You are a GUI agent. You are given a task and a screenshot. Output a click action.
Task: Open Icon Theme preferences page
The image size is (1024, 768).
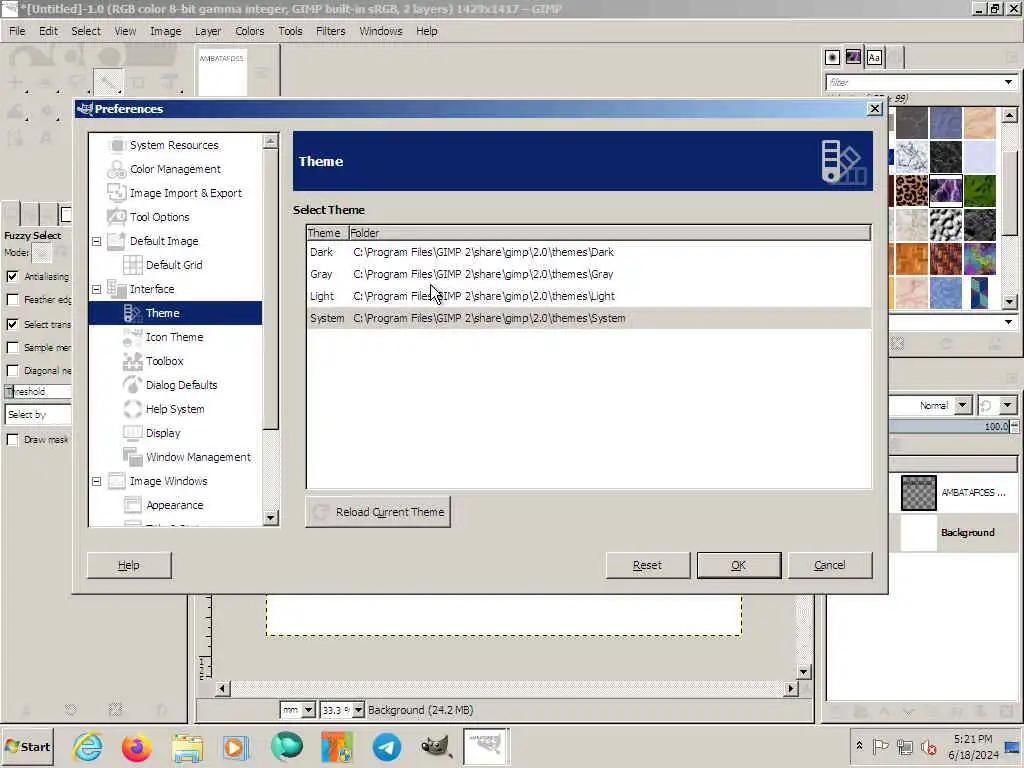174,337
